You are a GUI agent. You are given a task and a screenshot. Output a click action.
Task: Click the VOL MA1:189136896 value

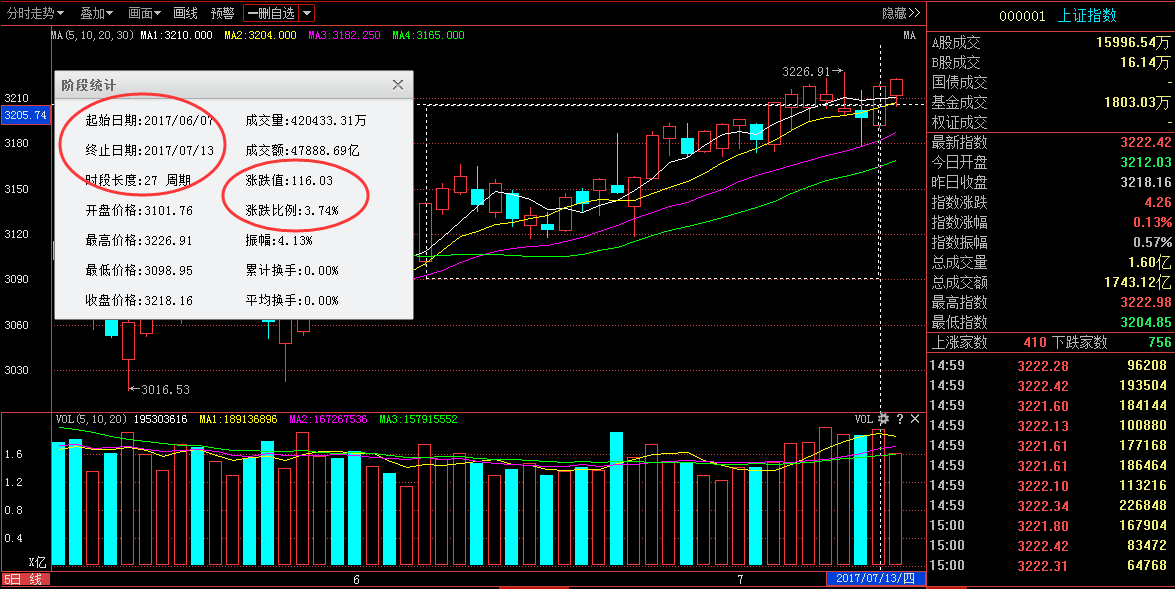coord(238,419)
